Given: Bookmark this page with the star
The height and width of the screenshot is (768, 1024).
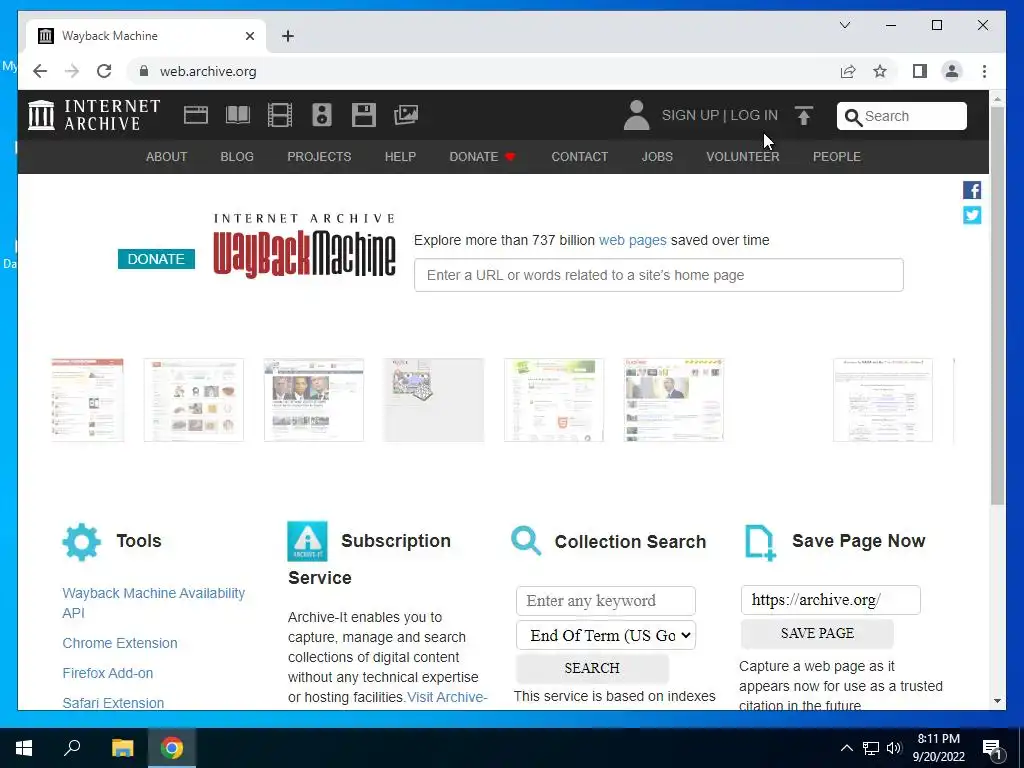Looking at the screenshot, I should coord(880,71).
